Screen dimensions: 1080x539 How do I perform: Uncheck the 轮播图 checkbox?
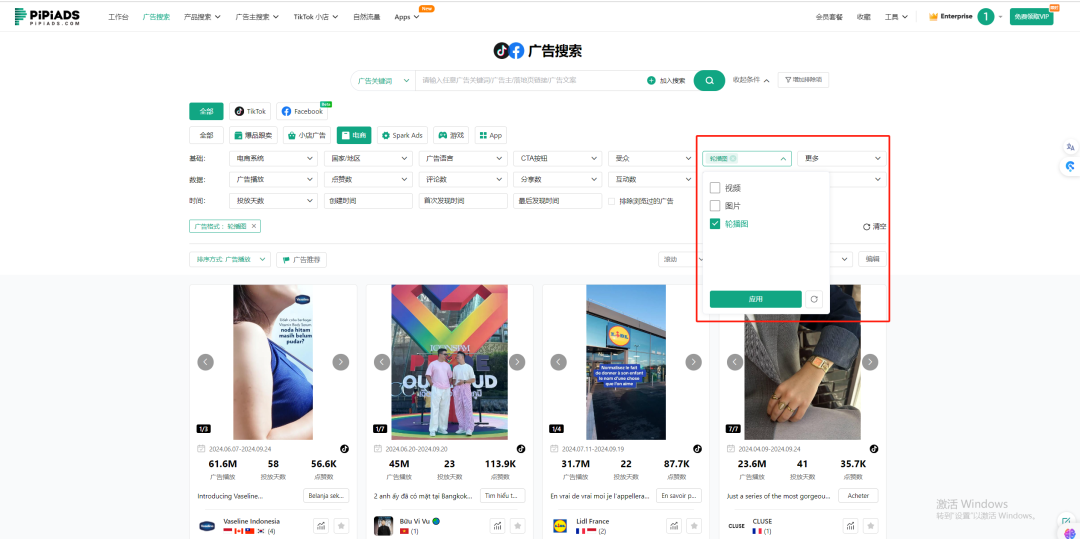click(x=715, y=224)
